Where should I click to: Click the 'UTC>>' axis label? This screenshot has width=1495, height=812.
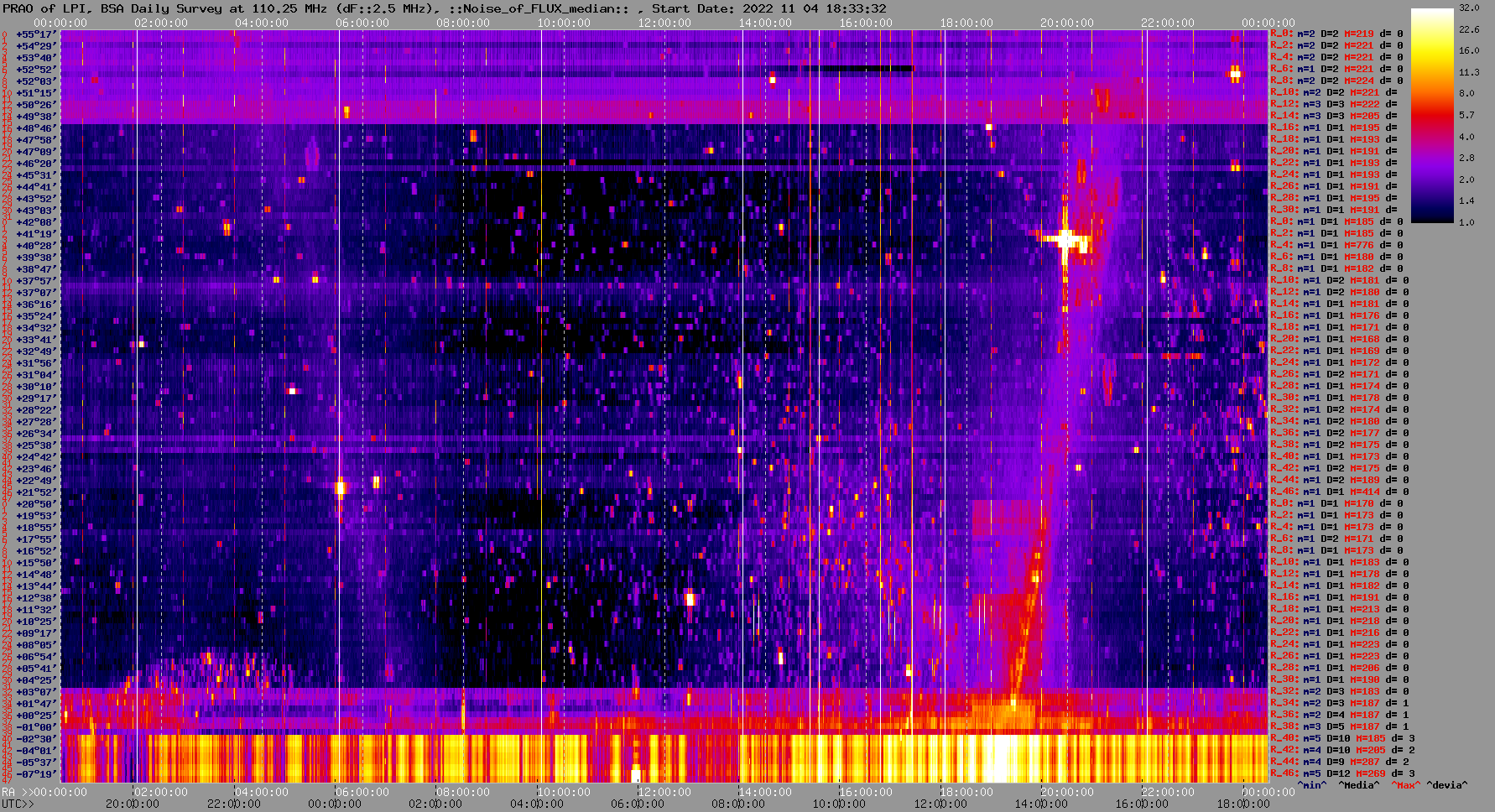pyautogui.click(x=18, y=804)
